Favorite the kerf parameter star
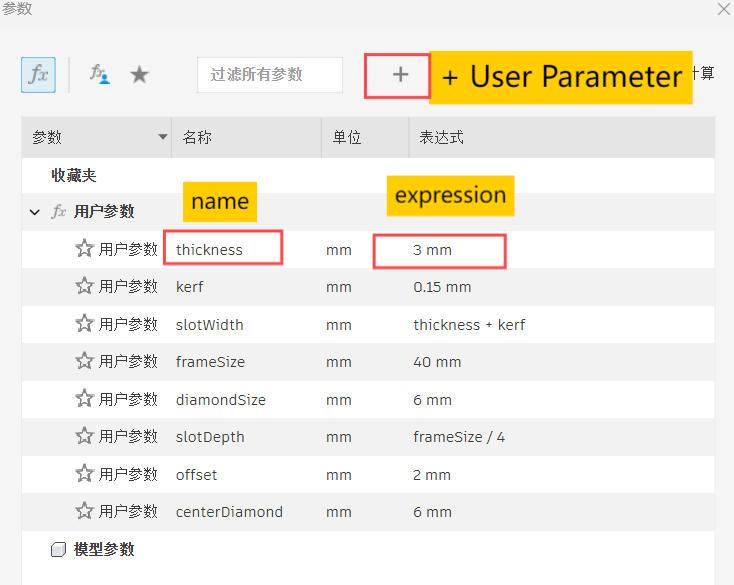Screen dimensions: 734x585 click(x=84, y=286)
